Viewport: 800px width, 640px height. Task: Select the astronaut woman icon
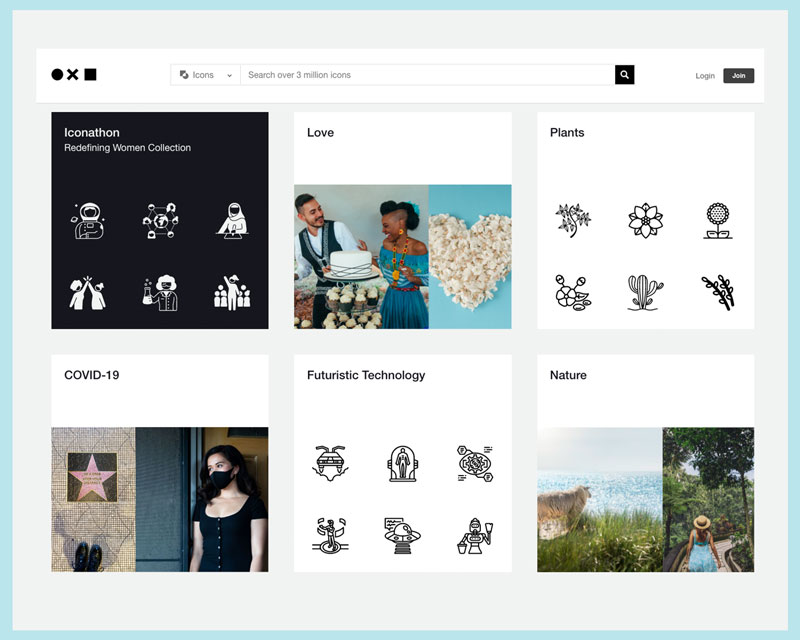(89, 221)
